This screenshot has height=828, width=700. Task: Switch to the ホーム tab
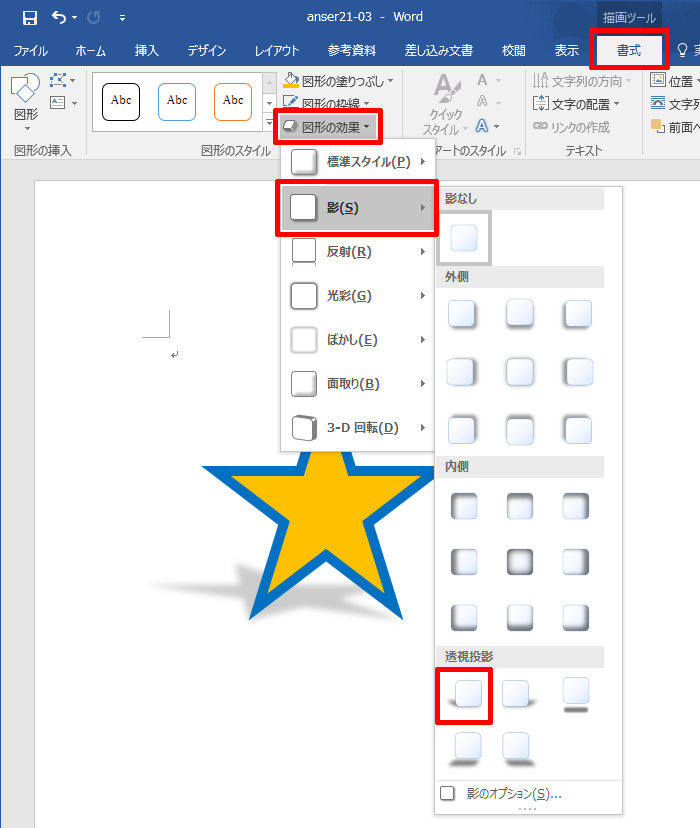click(90, 51)
